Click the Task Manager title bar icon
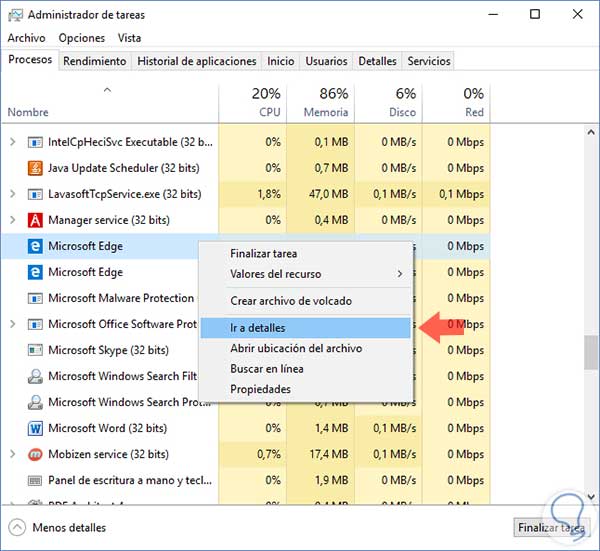The width and height of the screenshot is (600, 551). (x=15, y=15)
